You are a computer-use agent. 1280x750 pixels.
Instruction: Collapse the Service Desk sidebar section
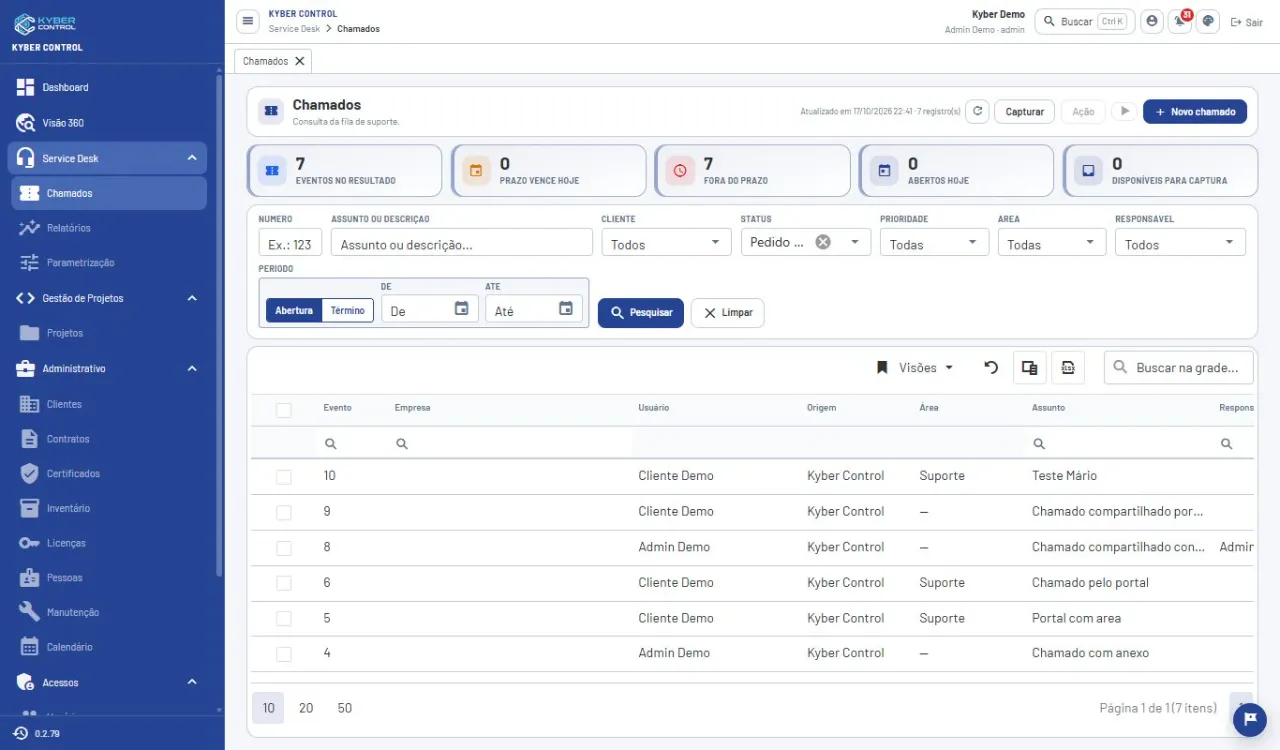[x=108, y=158]
